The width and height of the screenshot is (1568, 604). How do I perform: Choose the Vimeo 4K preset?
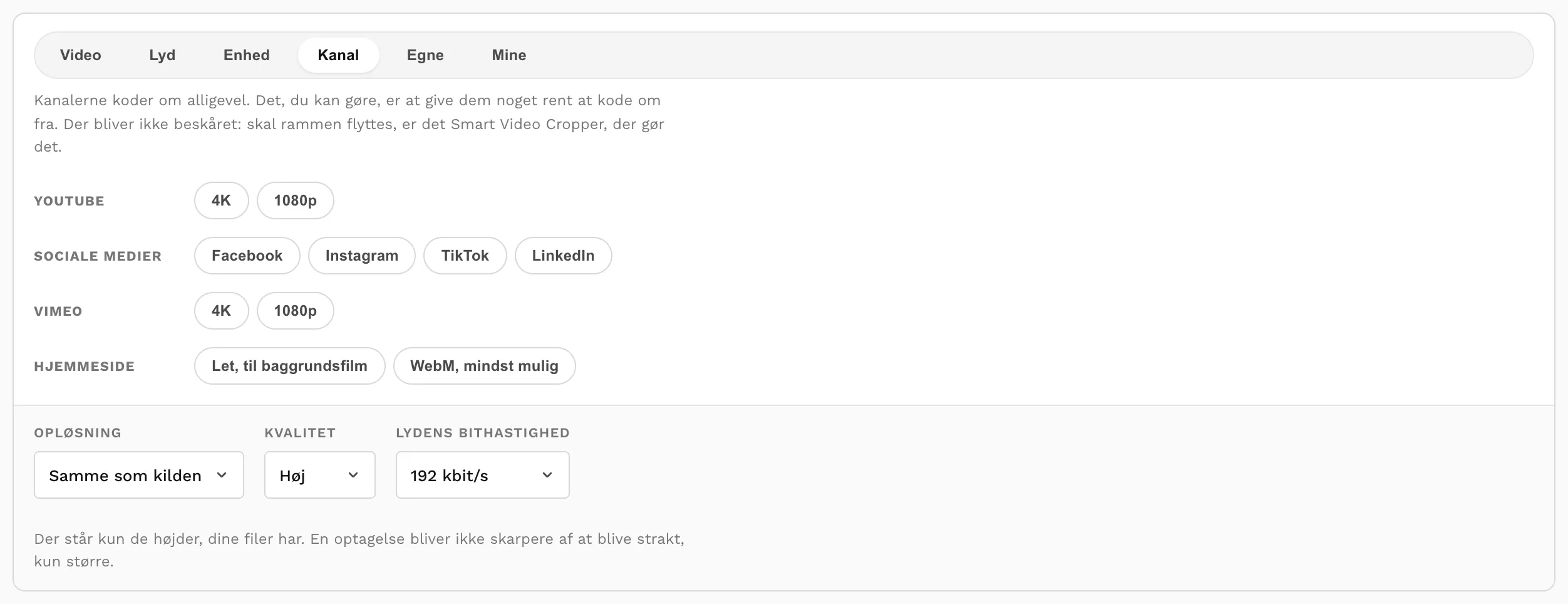coord(222,311)
